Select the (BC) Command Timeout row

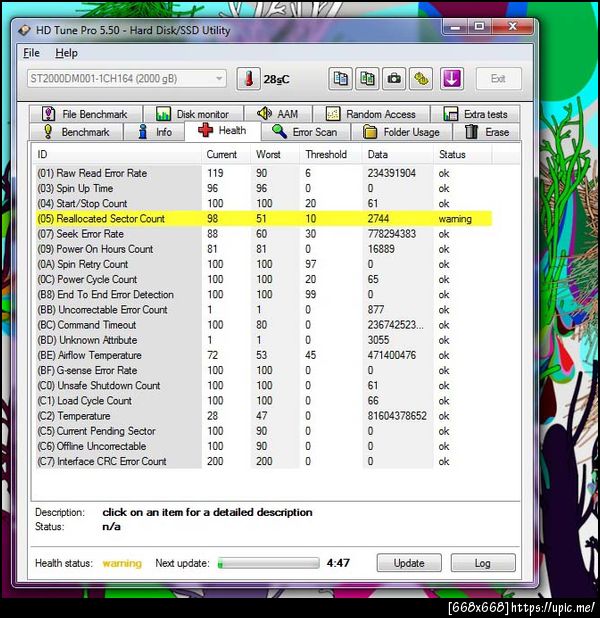point(263,325)
